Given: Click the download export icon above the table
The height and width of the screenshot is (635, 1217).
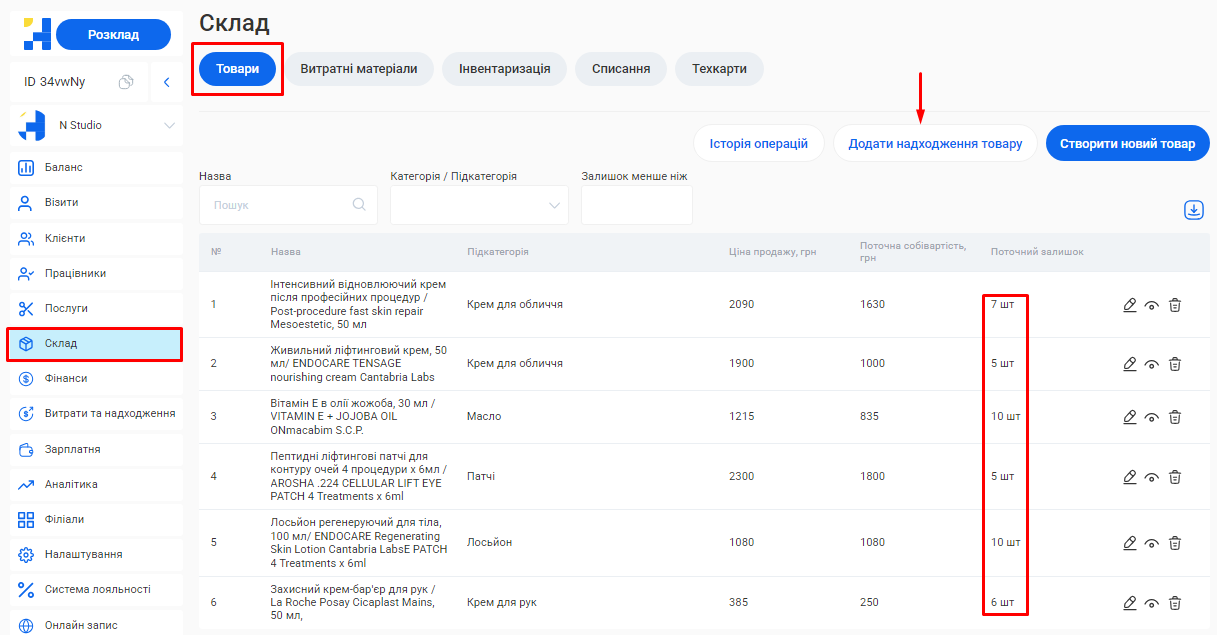Looking at the screenshot, I should click(x=1193, y=210).
